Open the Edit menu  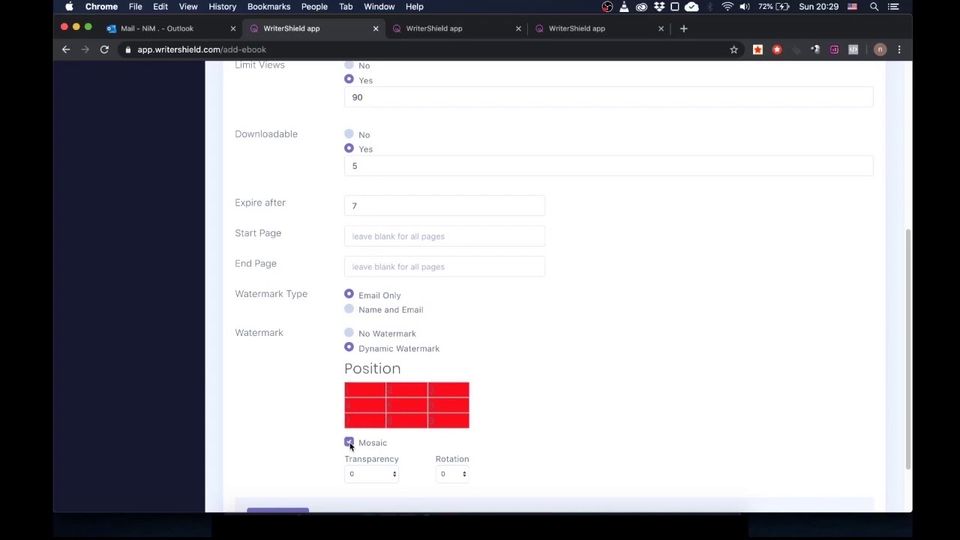(x=160, y=7)
